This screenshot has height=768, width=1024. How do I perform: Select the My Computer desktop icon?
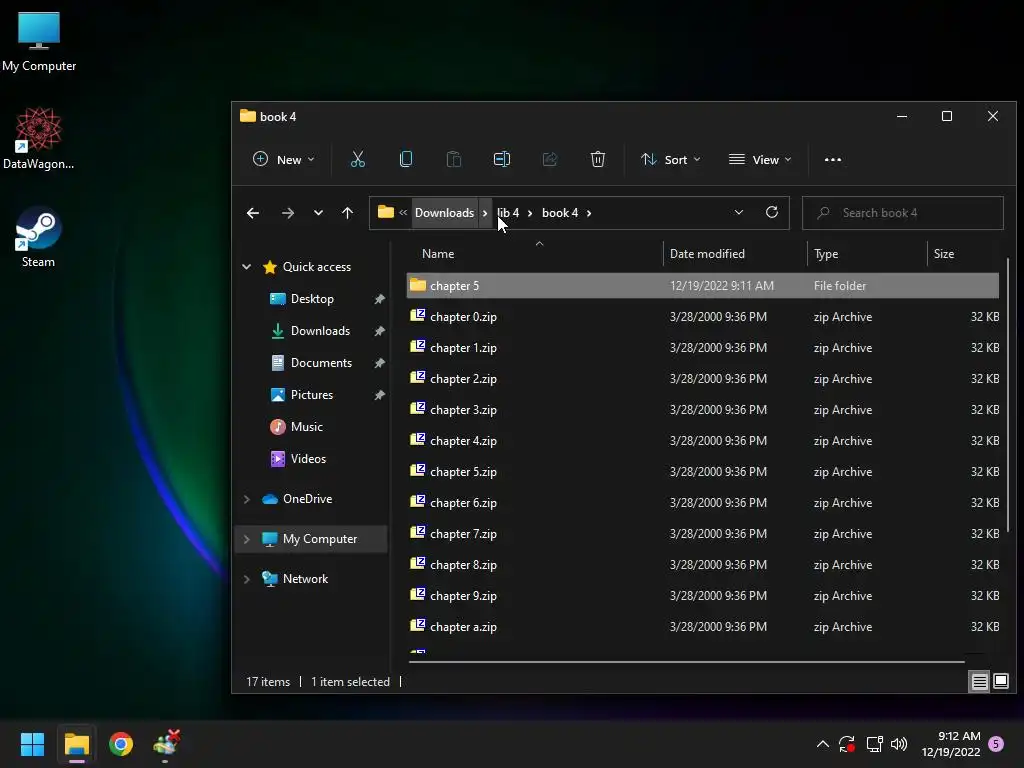pos(39,41)
